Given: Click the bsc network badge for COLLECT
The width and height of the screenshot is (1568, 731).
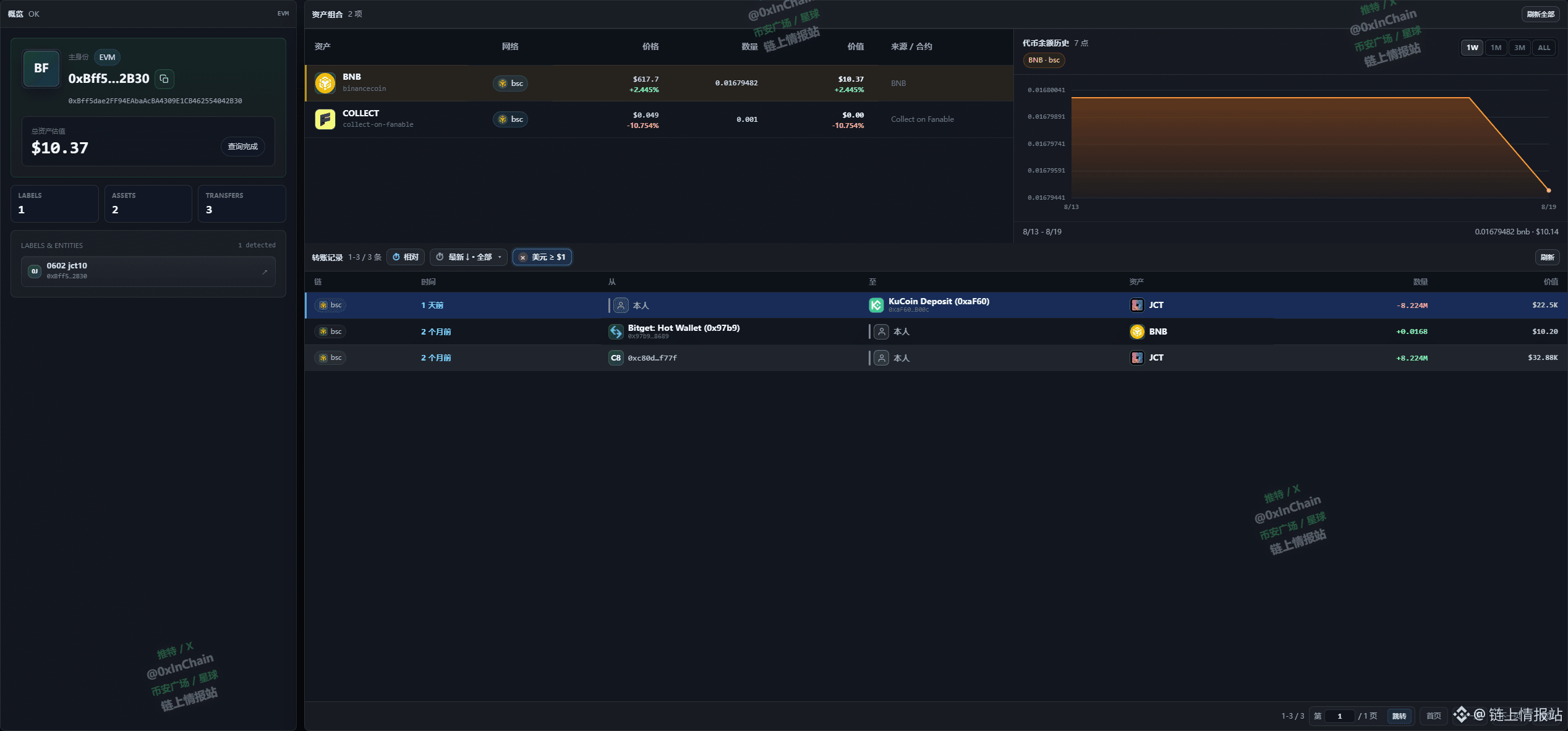Looking at the screenshot, I should pyautogui.click(x=511, y=119).
